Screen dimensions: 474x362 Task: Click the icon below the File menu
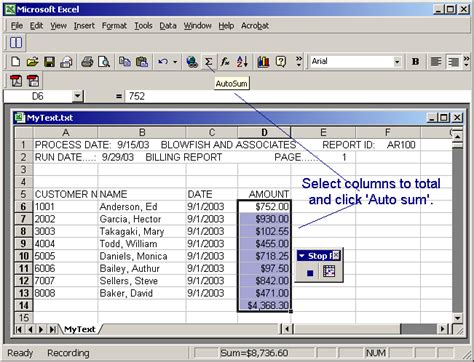[16, 43]
